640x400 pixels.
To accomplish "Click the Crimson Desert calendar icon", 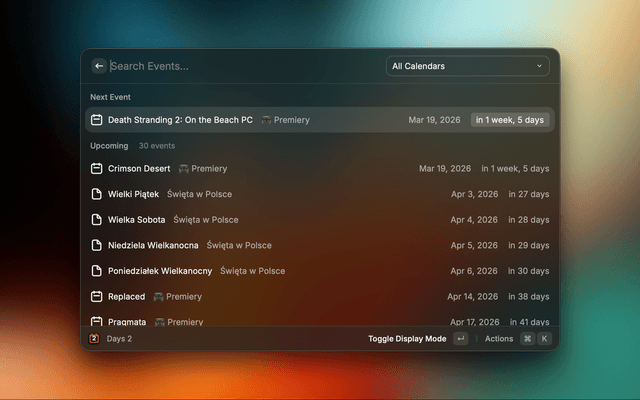I will 97,169.
